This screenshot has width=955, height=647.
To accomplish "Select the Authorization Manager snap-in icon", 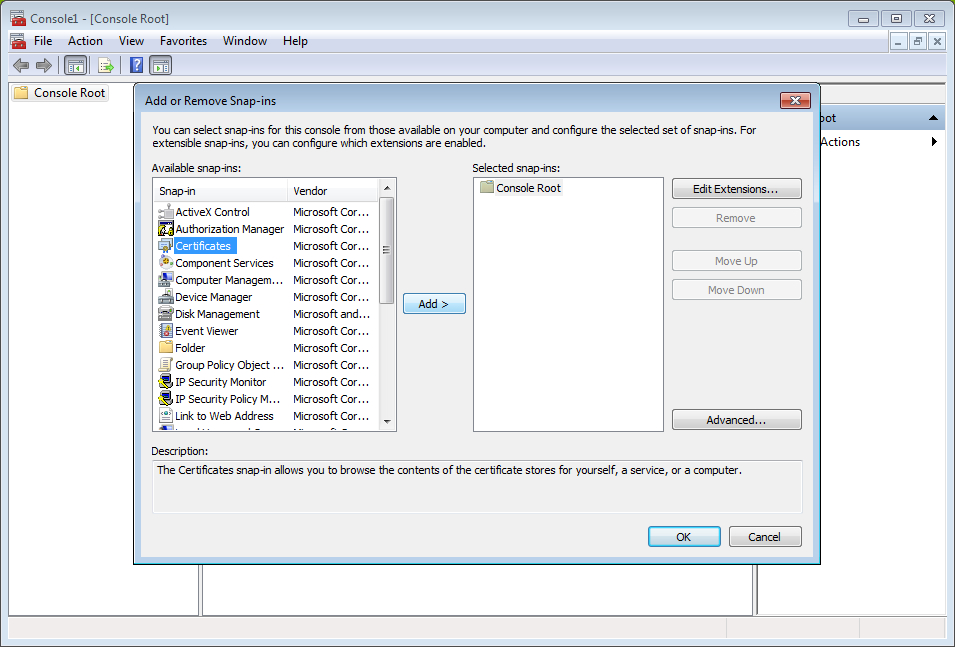I will coord(166,229).
